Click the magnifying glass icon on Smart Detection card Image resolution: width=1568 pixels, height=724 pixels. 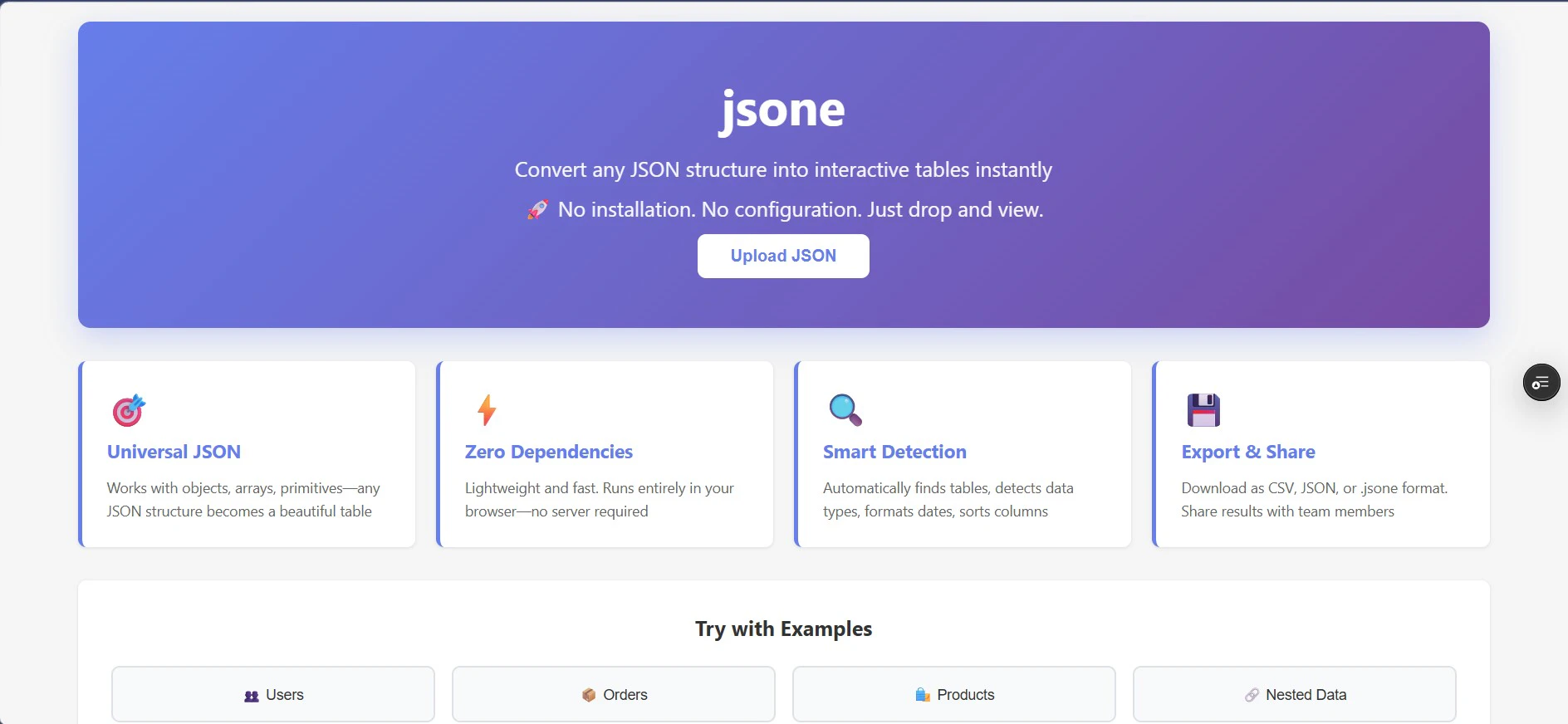tap(843, 409)
